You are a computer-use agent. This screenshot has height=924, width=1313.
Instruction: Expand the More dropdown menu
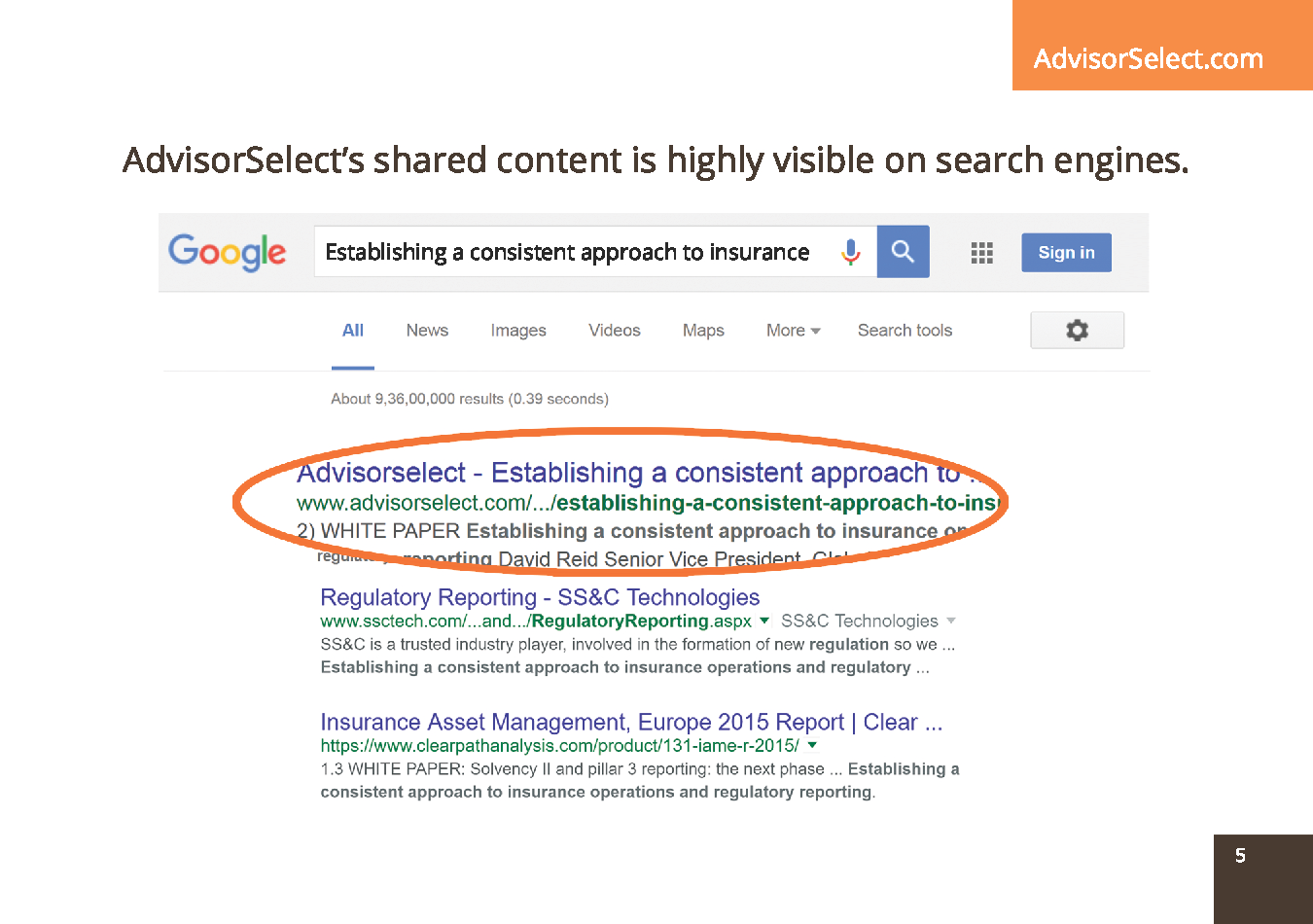[x=793, y=331]
